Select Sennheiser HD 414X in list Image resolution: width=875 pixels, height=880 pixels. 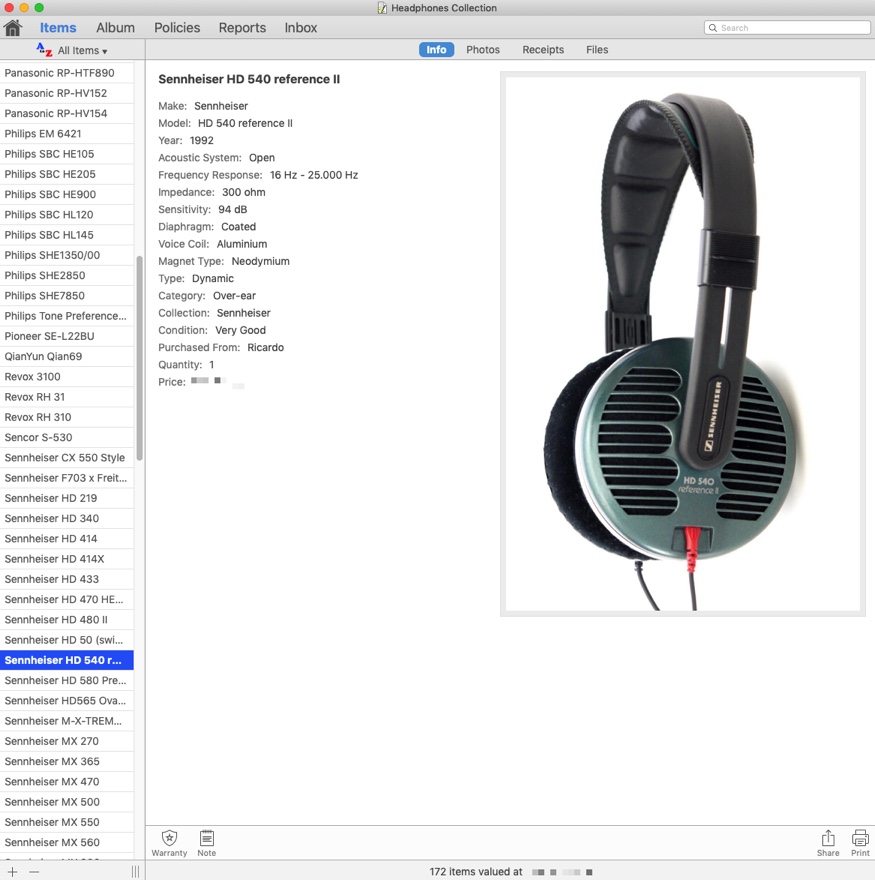click(x=67, y=559)
